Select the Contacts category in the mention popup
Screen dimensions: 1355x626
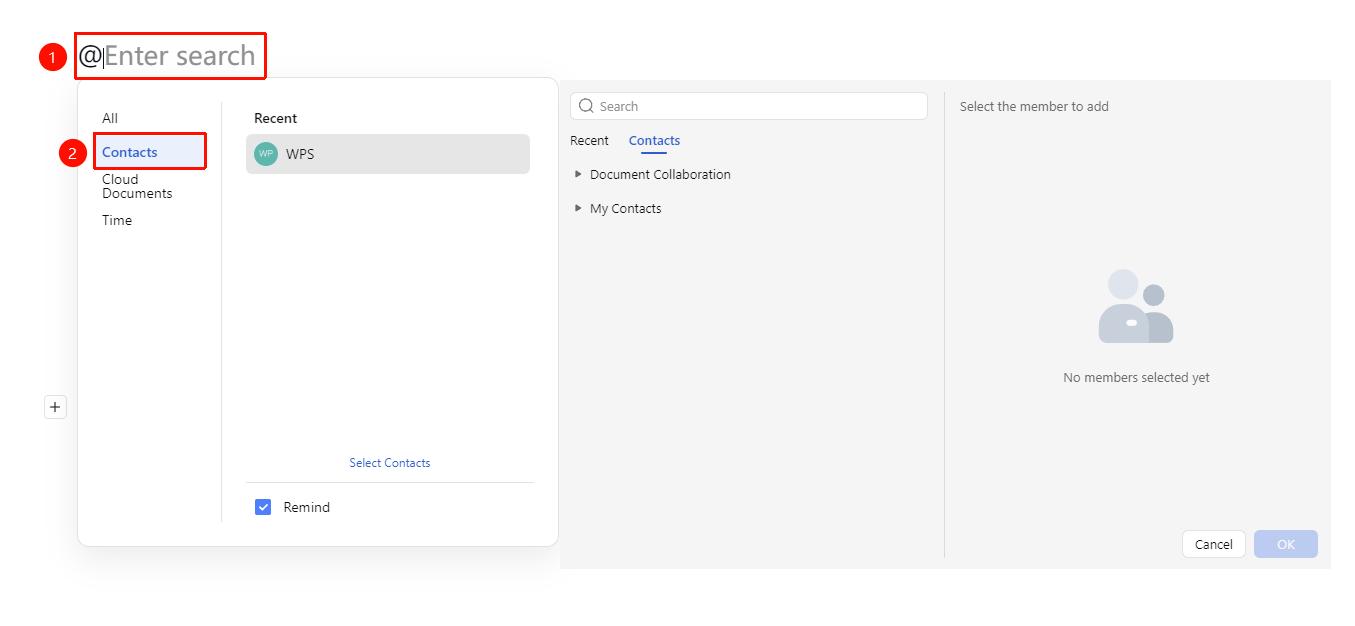150,152
